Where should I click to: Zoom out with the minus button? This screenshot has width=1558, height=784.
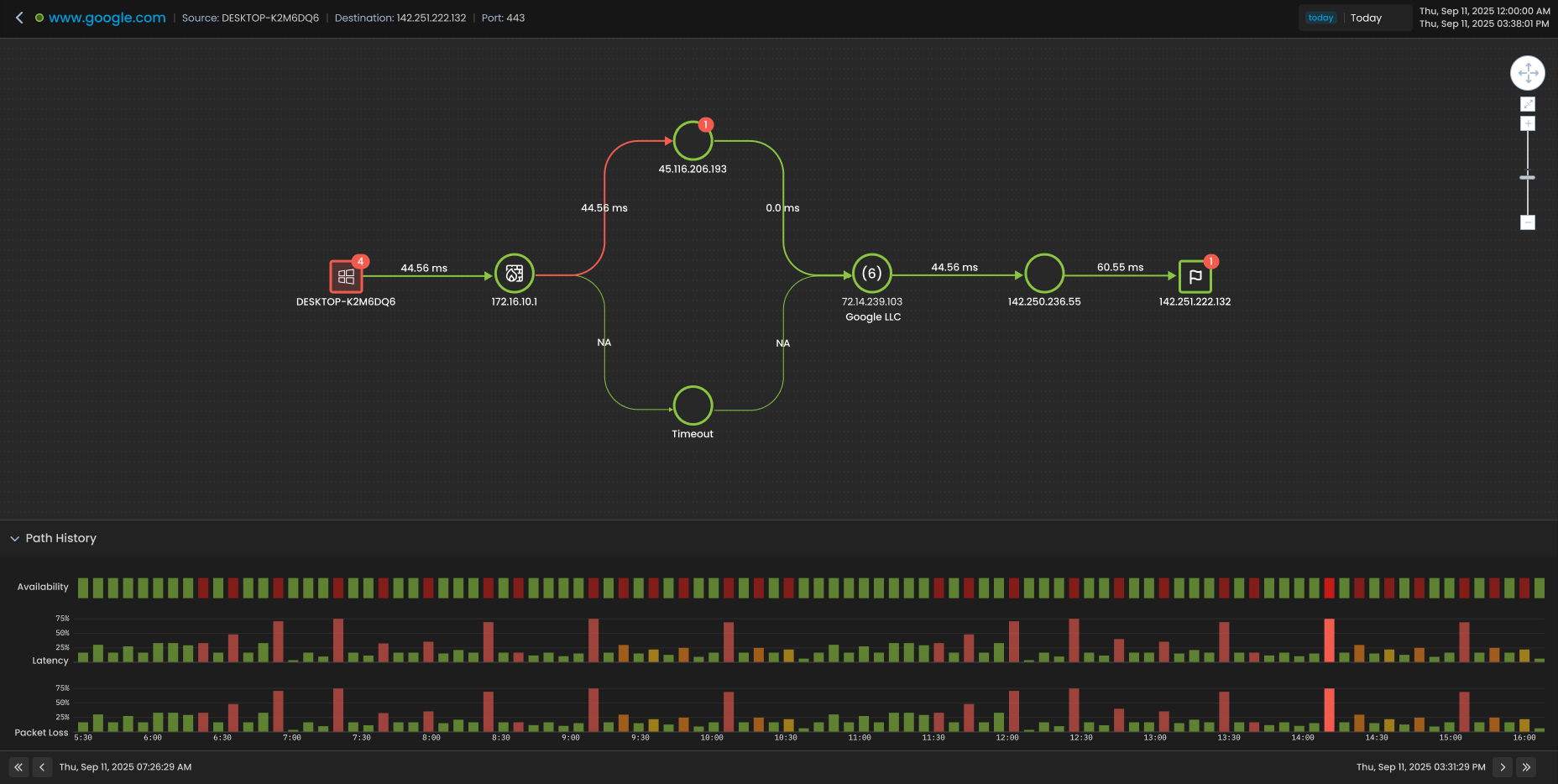coord(1527,222)
